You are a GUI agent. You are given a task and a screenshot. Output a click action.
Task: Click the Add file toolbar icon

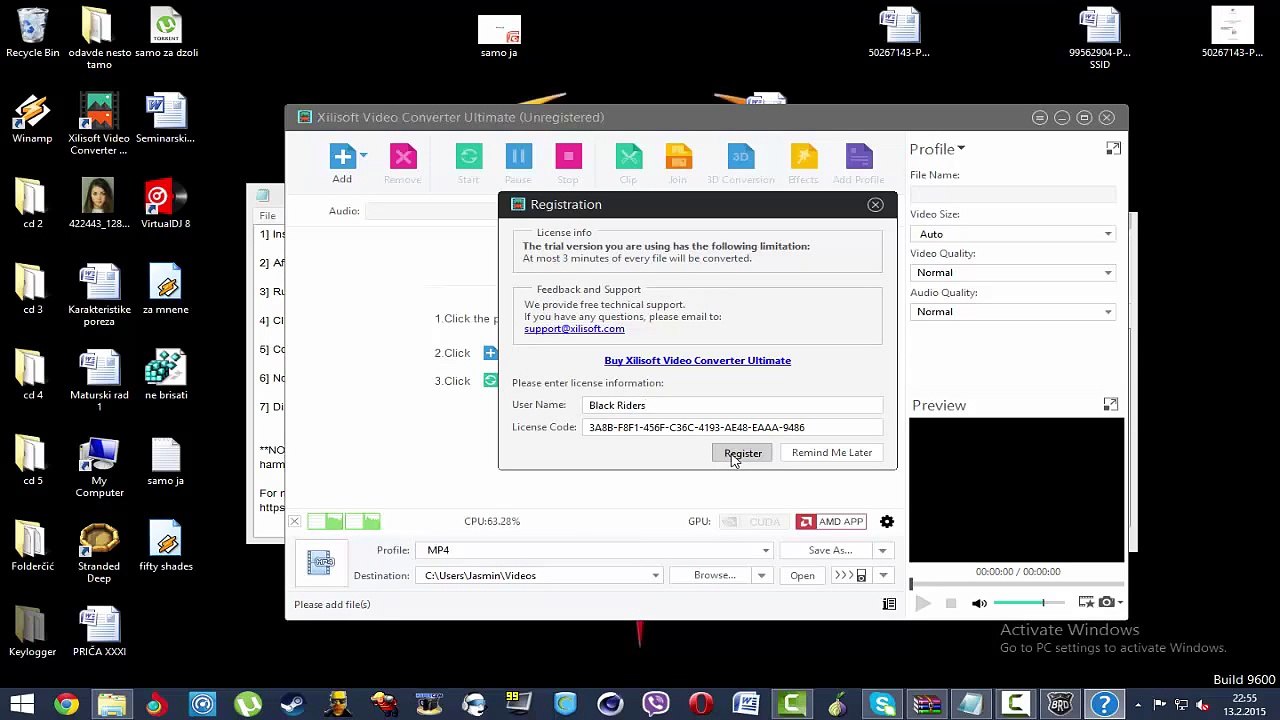pyautogui.click(x=342, y=156)
